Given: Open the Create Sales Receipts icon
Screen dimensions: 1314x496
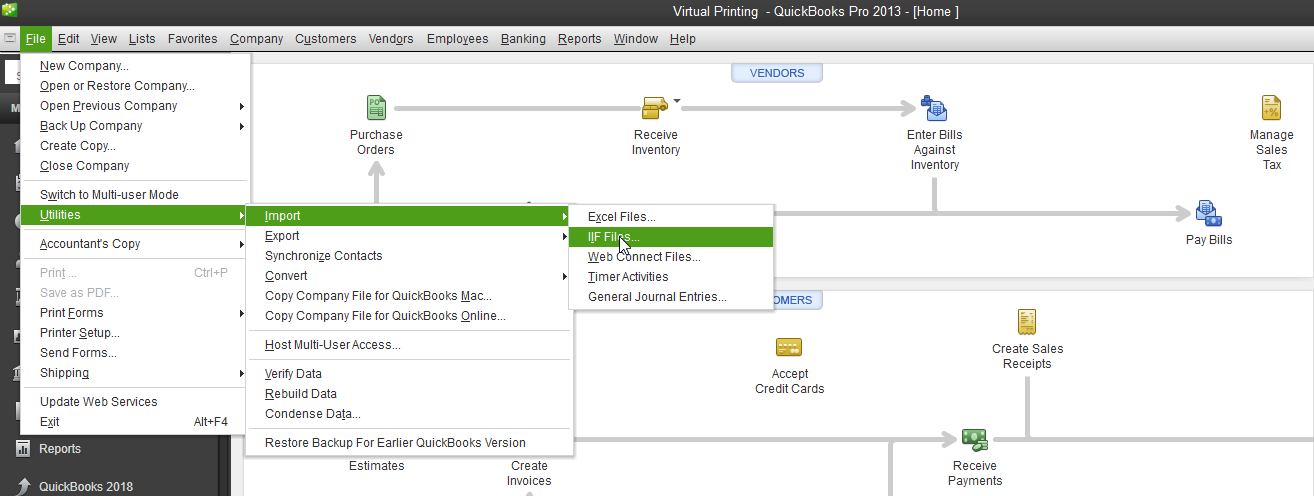Looking at the screenshot, I should click(x=1027, y=321).
